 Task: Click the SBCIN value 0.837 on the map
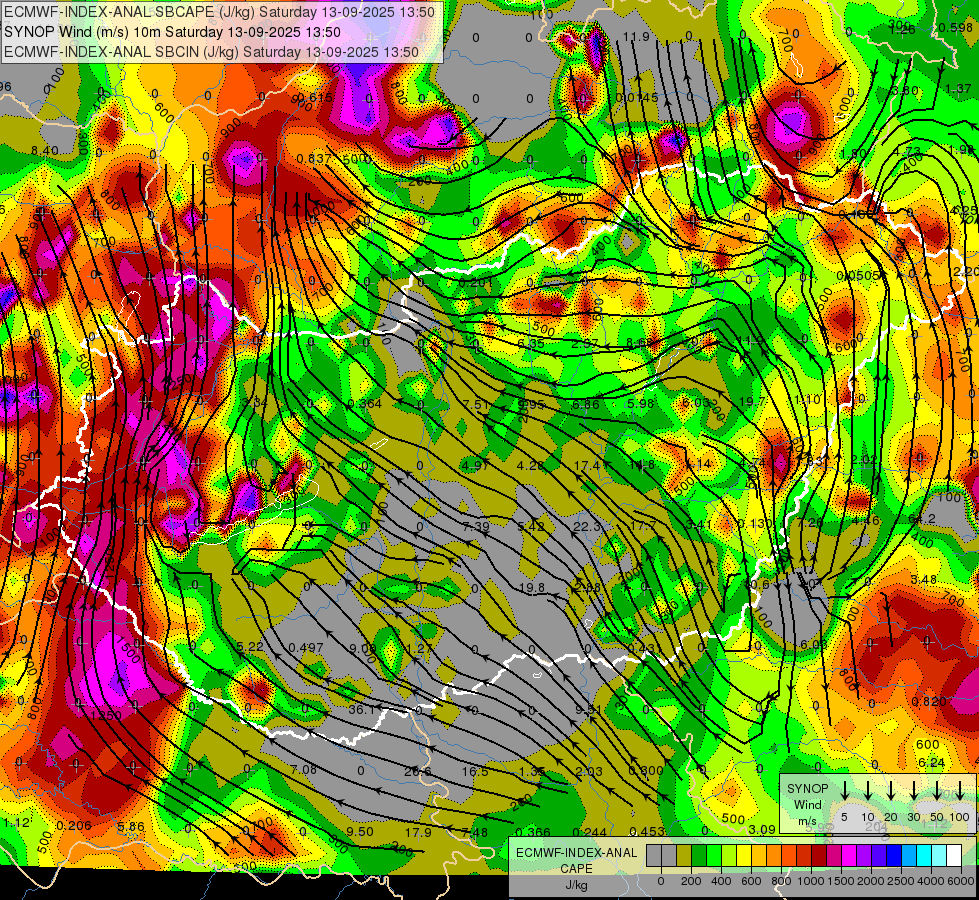(x=314, y=159)
